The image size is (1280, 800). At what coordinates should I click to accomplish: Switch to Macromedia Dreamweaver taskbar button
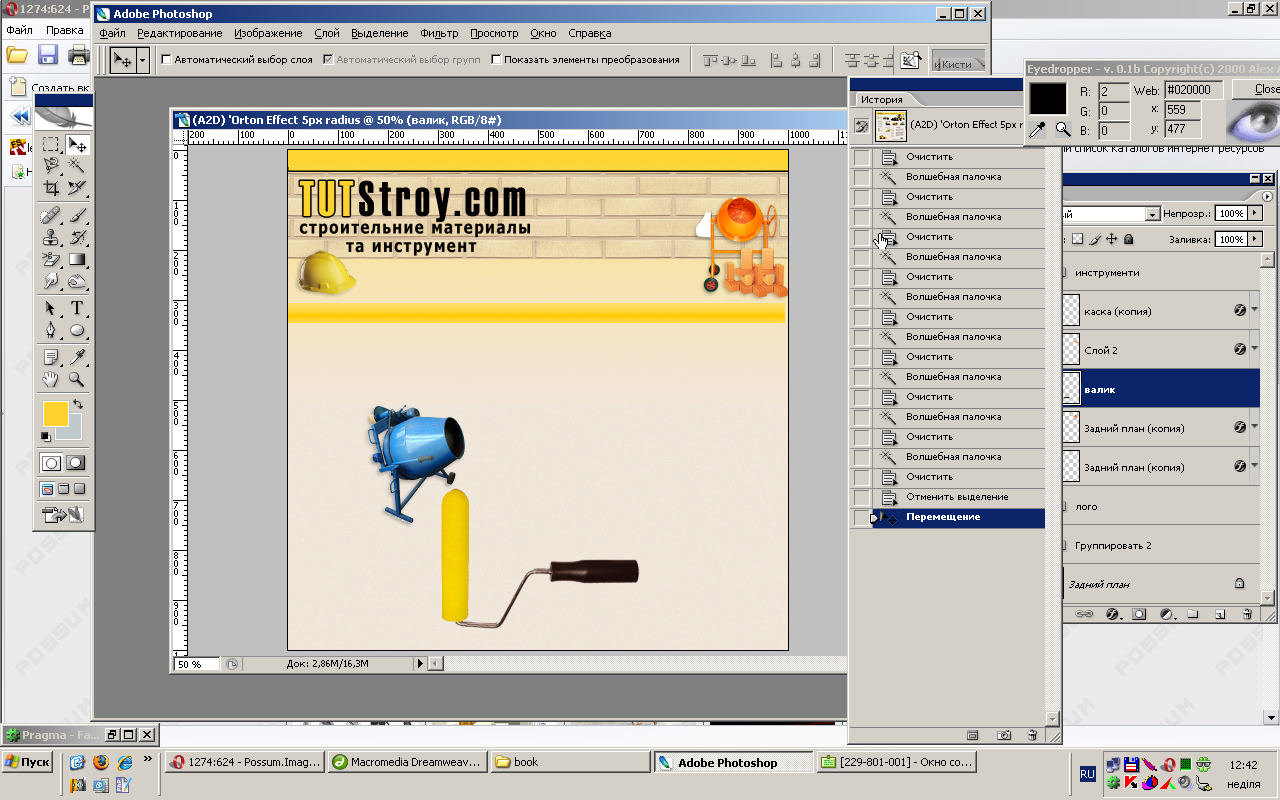407,762
